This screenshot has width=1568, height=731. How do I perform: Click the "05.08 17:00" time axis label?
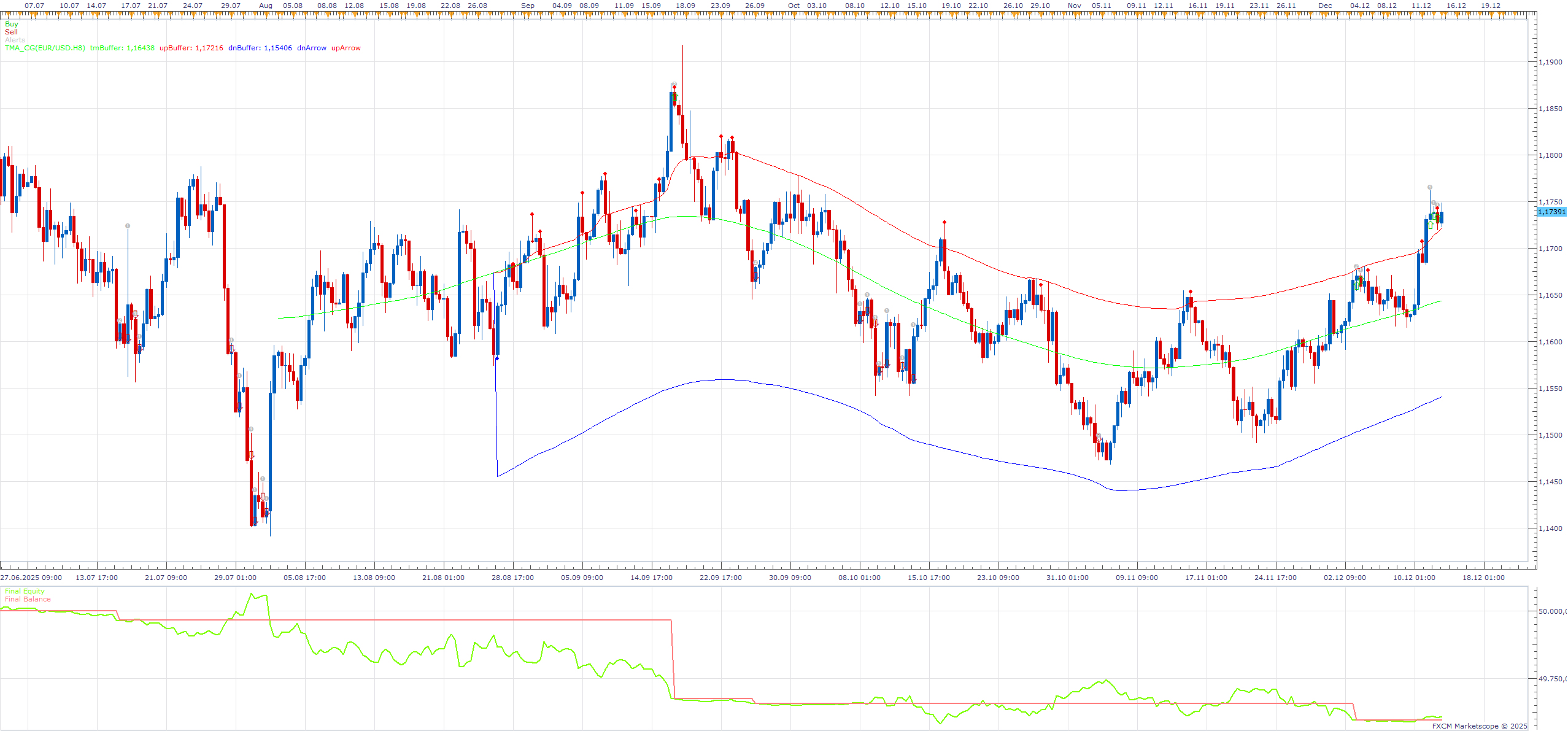[x=304, y=578]
